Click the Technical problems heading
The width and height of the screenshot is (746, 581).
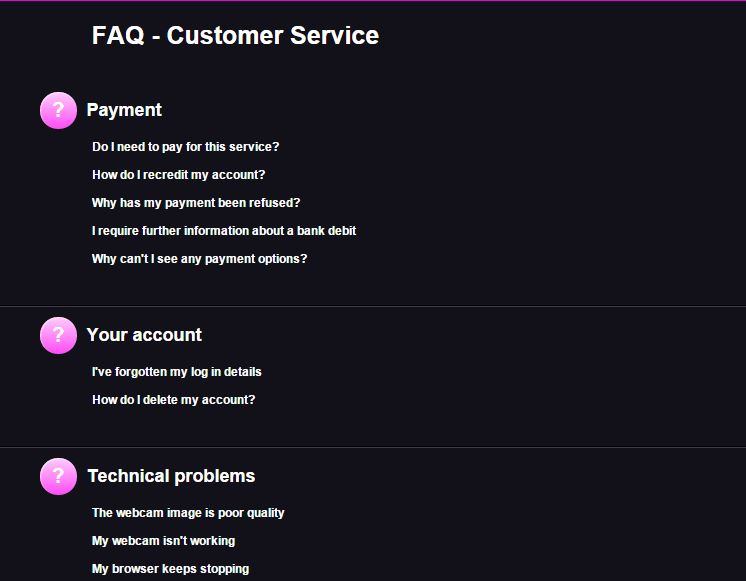coord(171,476)
